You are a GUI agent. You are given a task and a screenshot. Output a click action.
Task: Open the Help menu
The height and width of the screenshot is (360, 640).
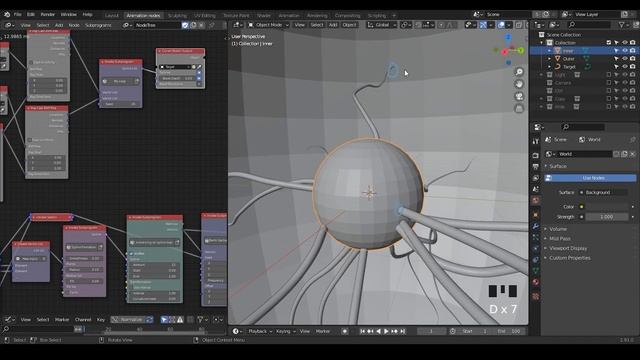87,14
